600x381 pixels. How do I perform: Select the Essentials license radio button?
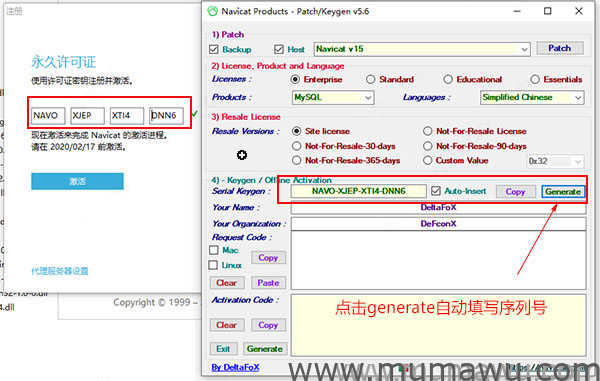point(535,80)
